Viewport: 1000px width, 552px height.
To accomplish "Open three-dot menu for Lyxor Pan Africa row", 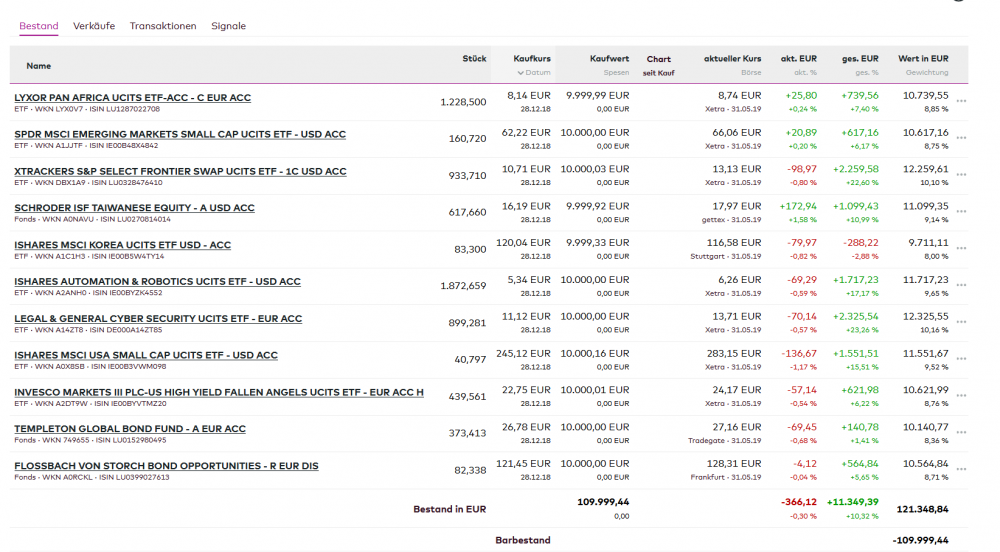I will click(x=961, y=102).
